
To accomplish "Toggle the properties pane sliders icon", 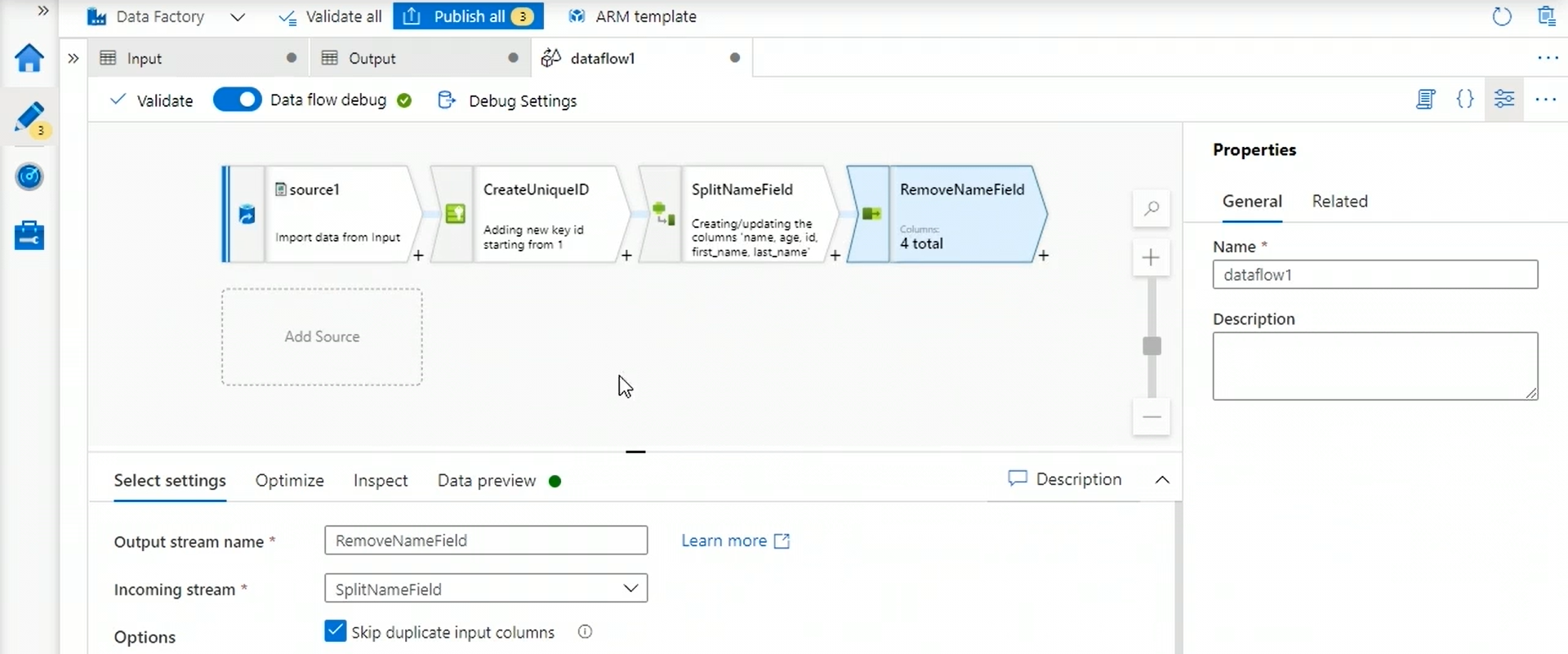I will 1503,100.
